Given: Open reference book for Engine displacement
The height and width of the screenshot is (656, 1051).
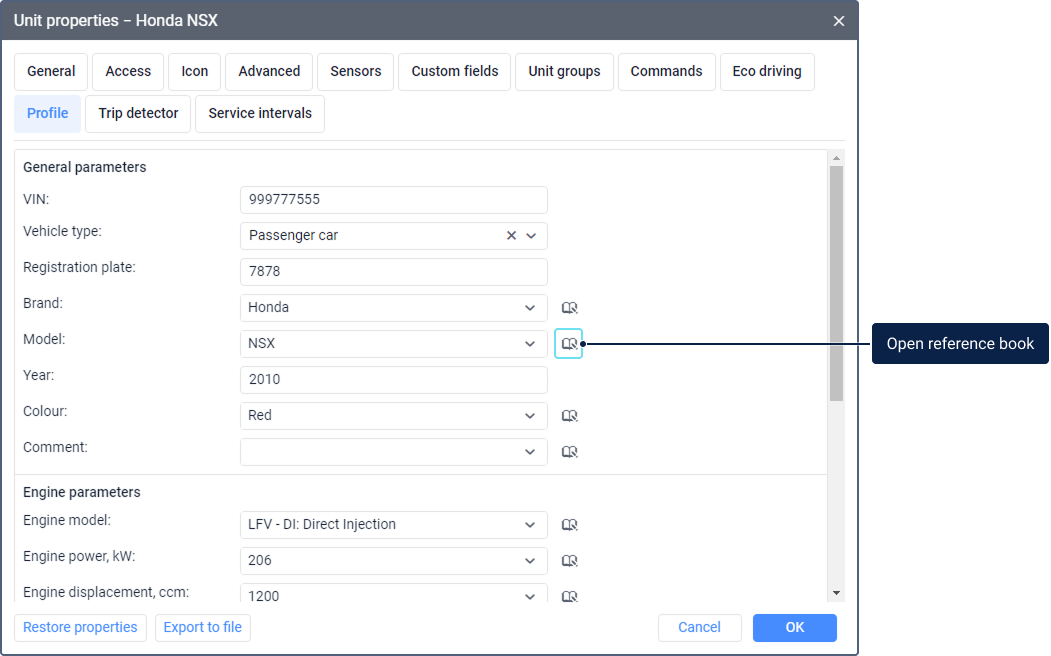Looking at the screenshot, I should (569, 596).
